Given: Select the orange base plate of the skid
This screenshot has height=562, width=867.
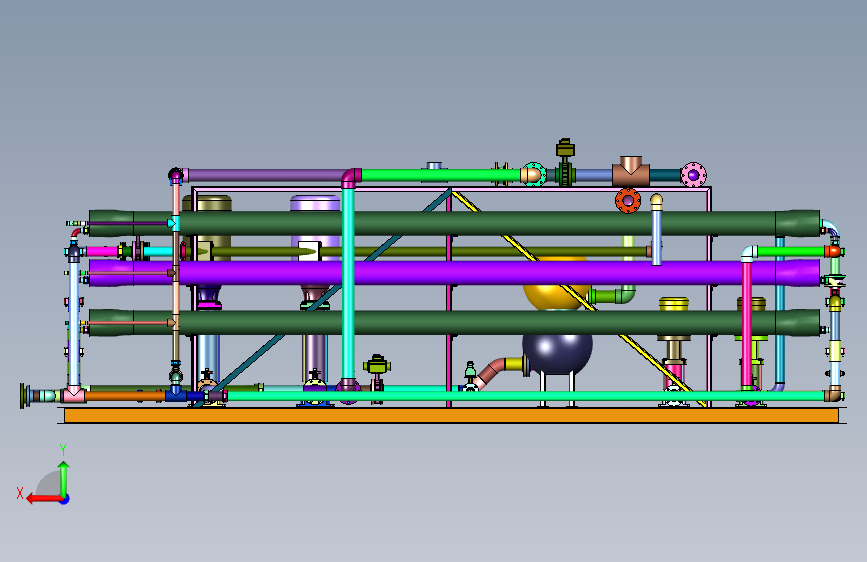Looking at the screenshot, I should [451, 415].
